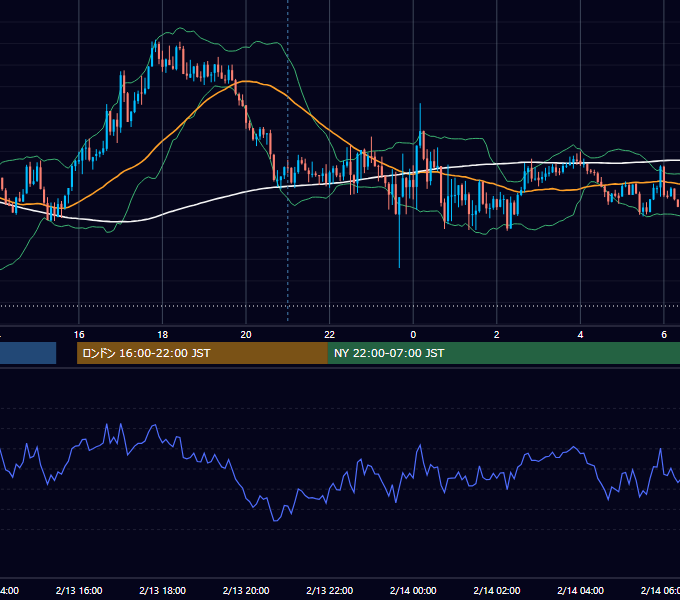Viewport: 680px width, 600px height.
Task: Click the 6 hour label on the upper time axis
Action: point(664,335)
